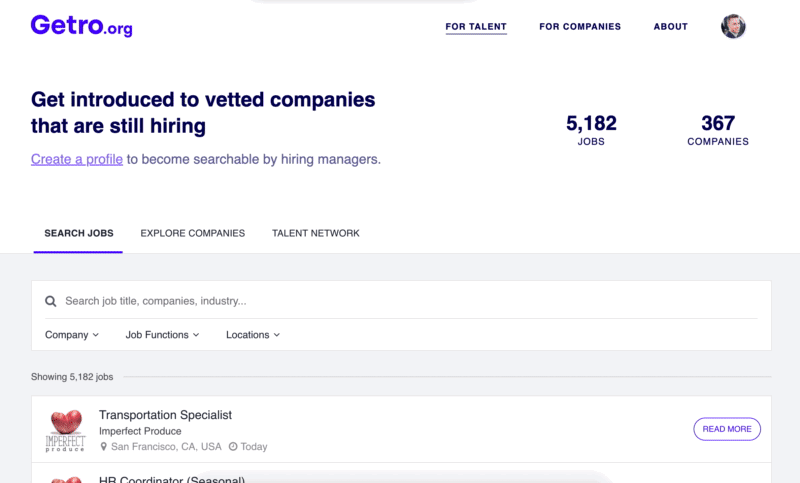Switch to the Search Jobs tab
This screenshot has width=800, height=483.
pos(79,234)
